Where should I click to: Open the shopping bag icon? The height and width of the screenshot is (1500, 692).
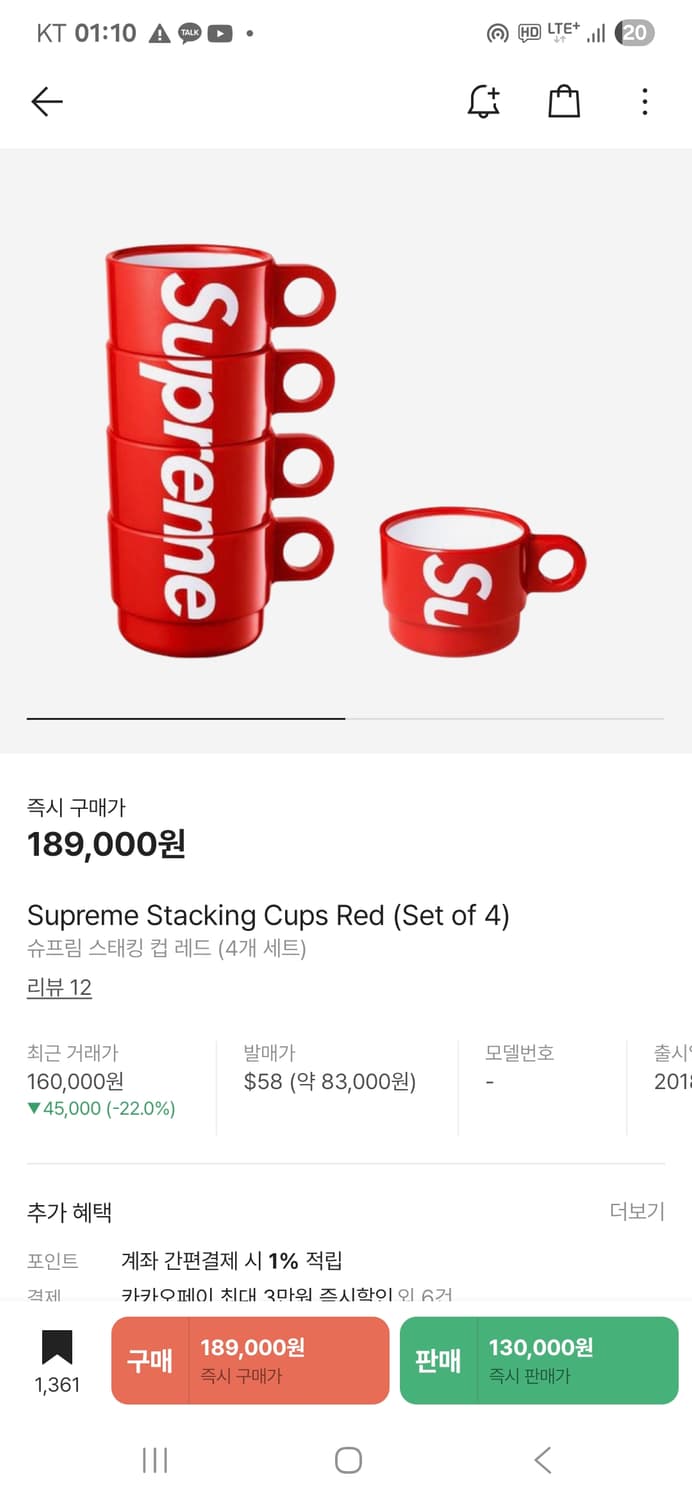[564, 101]
